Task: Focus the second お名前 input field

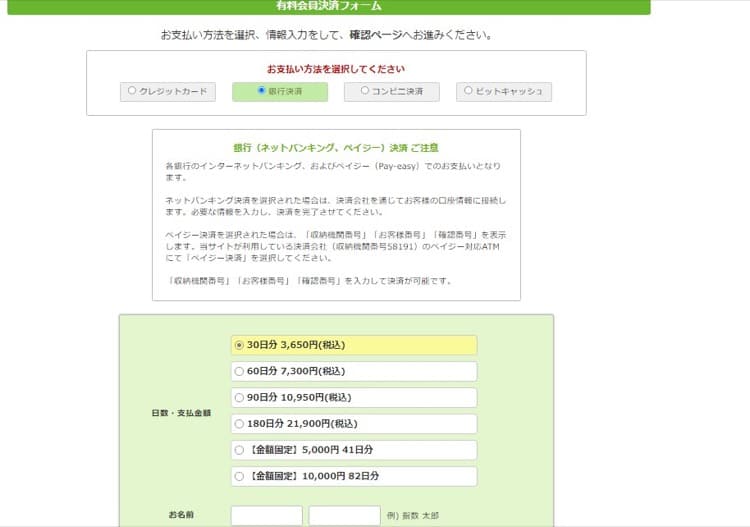Action: pyautogui.click(x=344, y=515)
